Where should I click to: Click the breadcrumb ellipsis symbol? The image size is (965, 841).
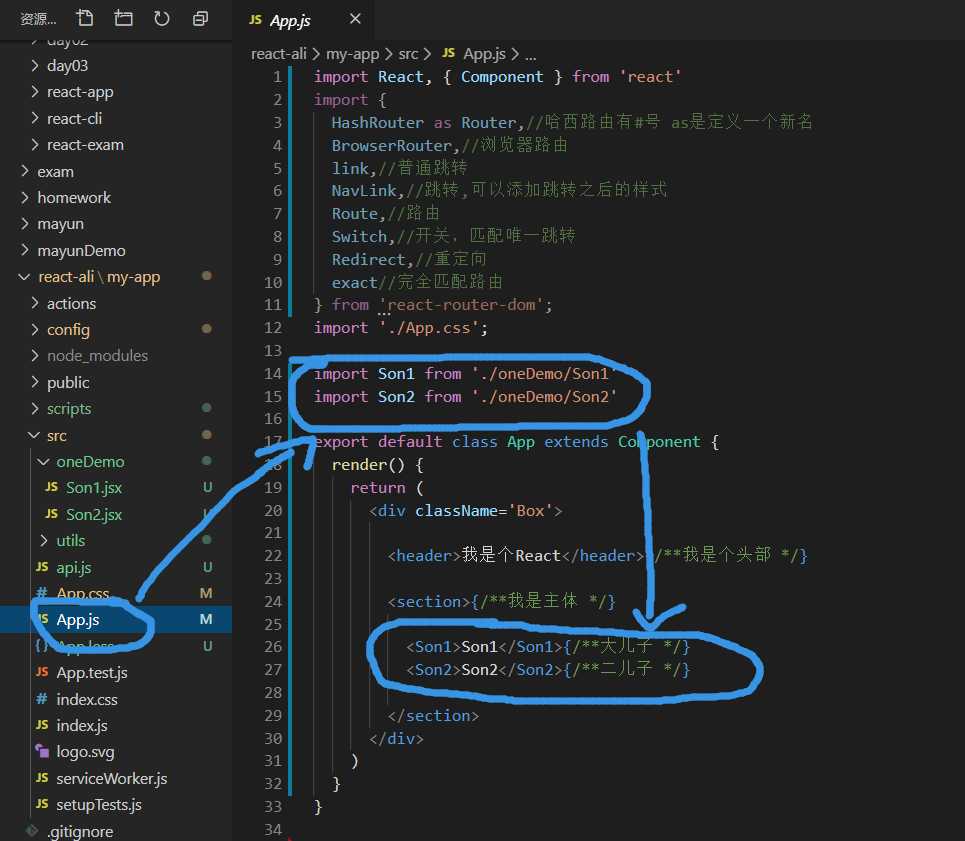(x=530, y=55)
